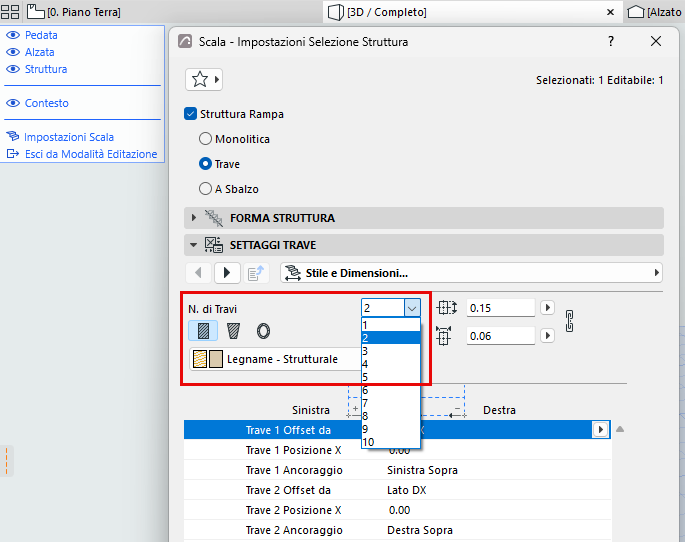
Task: Click the next page arrow button
Action: 227,273
